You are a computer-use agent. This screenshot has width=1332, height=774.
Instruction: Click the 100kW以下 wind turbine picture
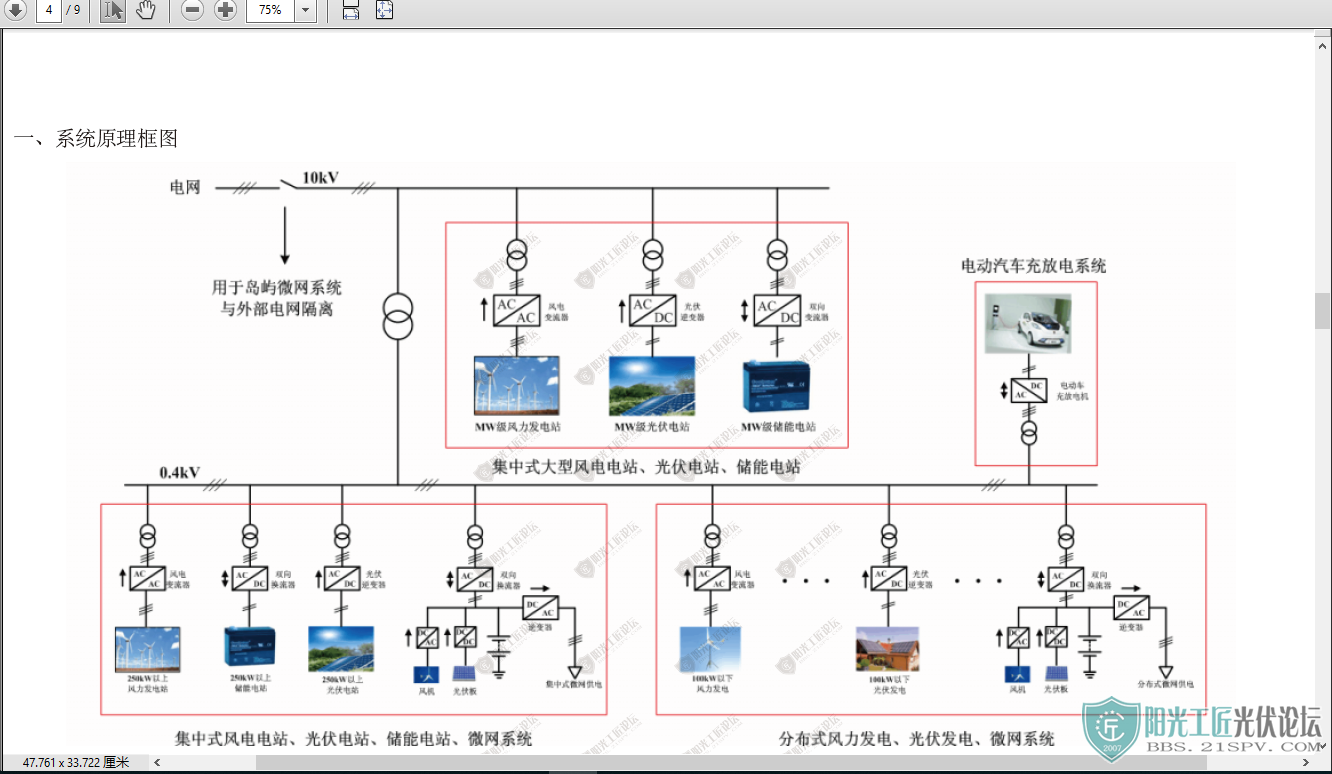(x=711, y=648)
